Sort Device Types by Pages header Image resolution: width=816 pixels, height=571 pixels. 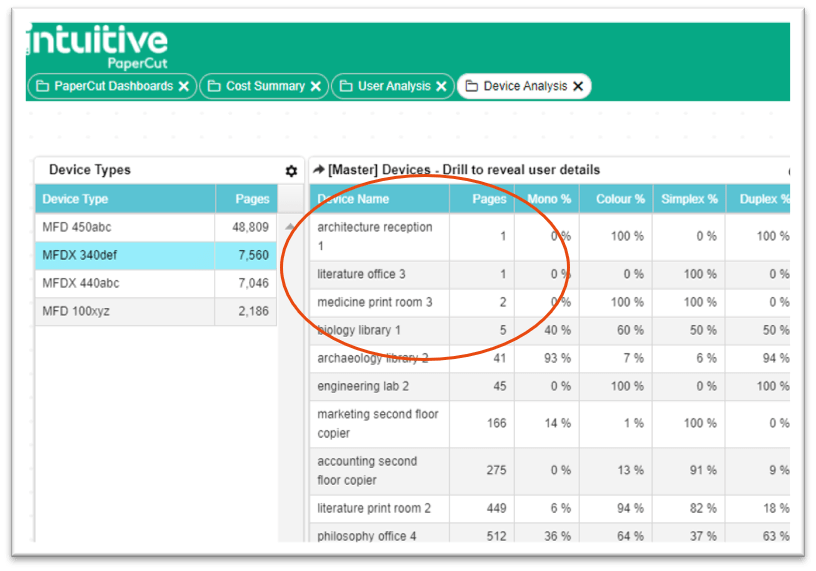click(x=246, y=199)
